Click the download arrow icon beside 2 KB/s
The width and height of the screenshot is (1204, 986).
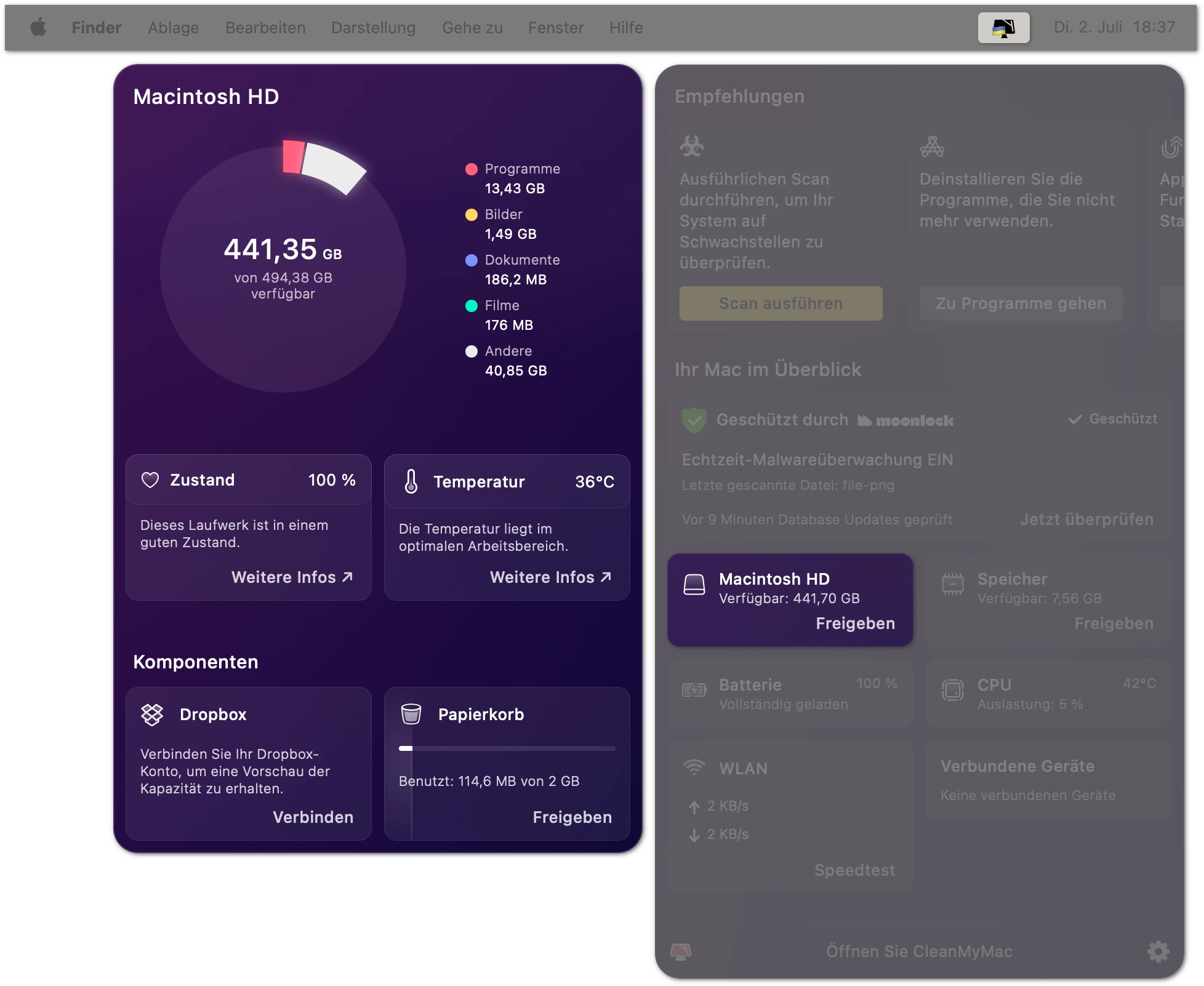(694, 835)
